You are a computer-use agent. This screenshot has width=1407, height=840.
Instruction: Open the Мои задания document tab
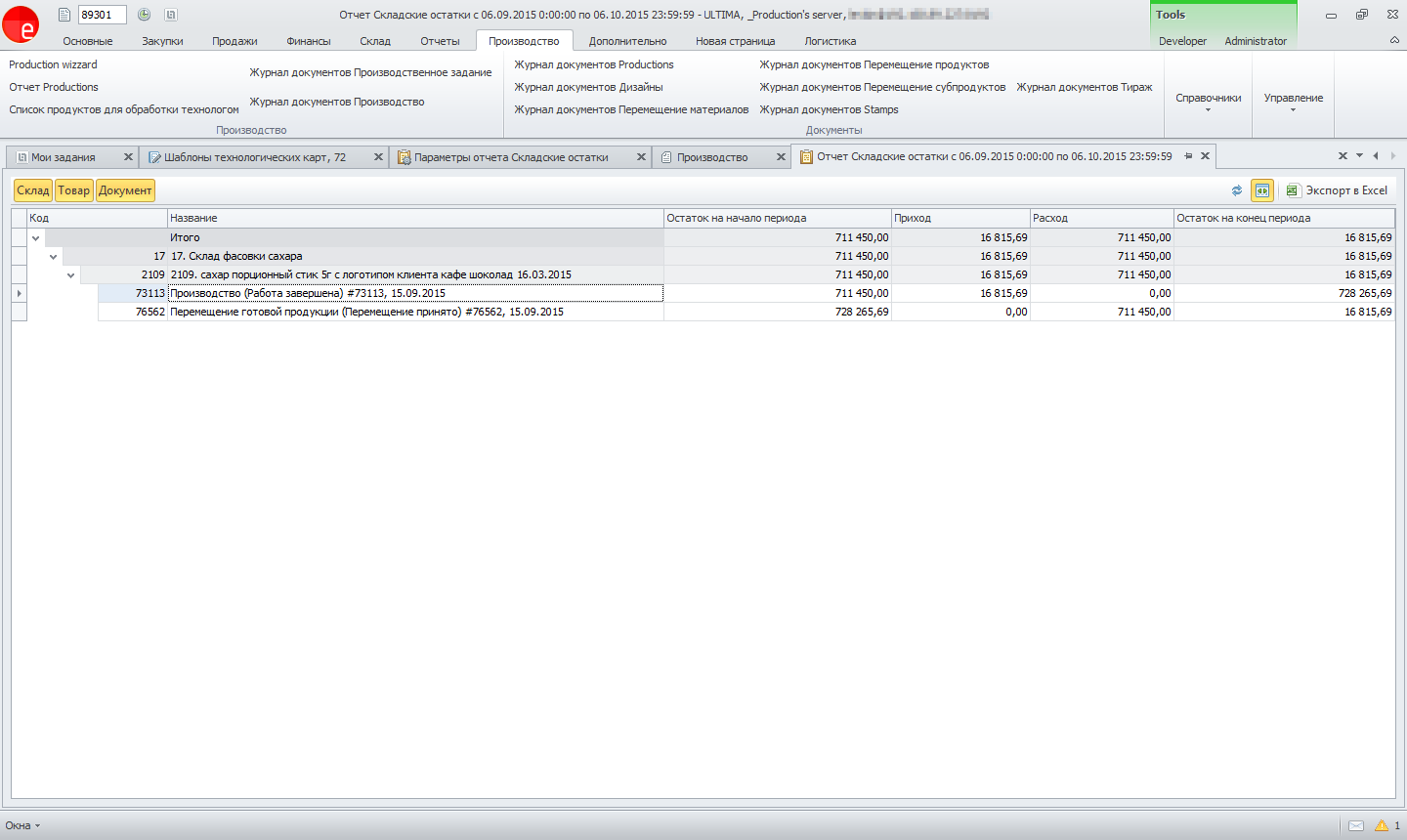point(64,157)
